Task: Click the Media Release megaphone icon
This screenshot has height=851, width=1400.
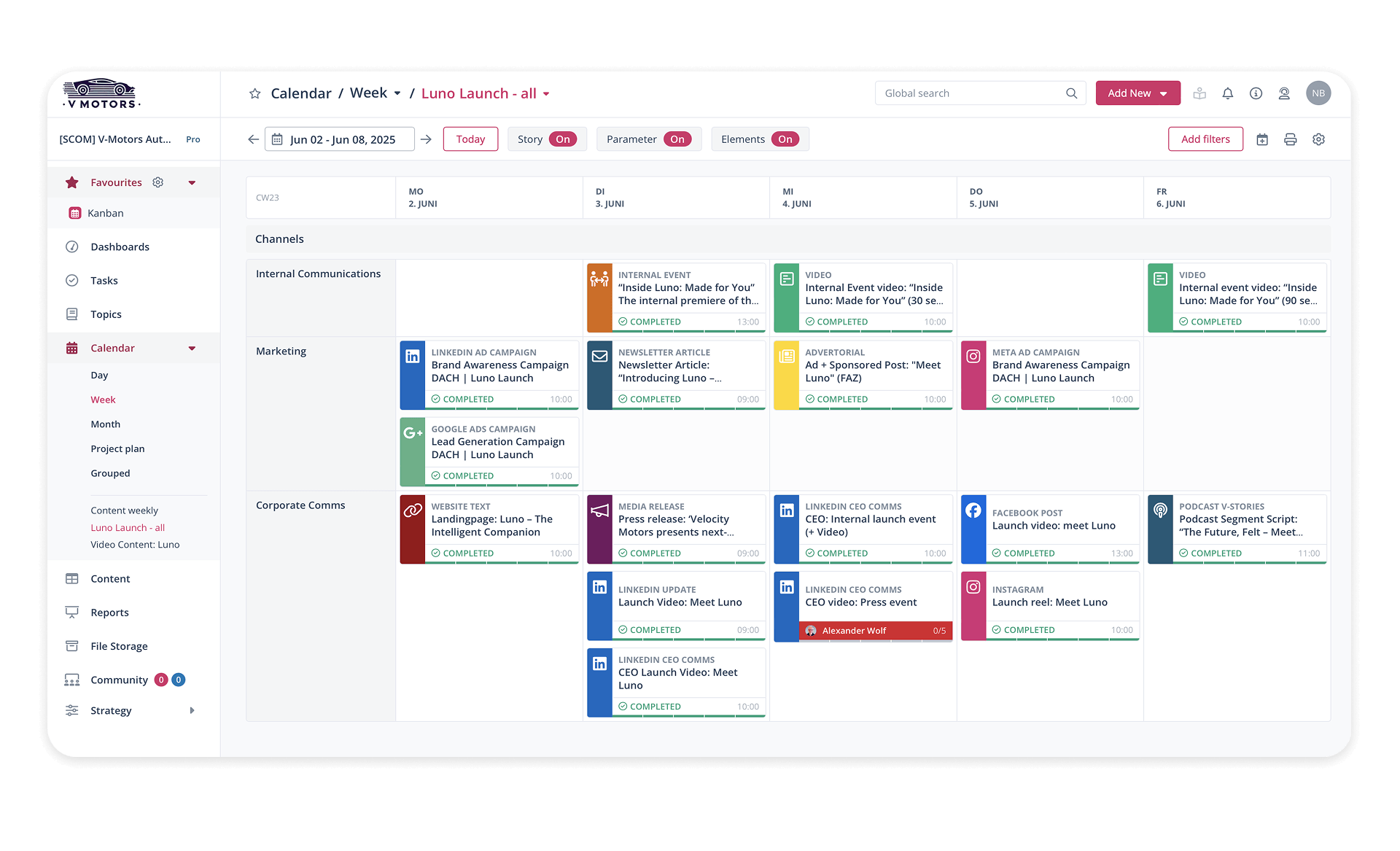Action: (599, 510)
